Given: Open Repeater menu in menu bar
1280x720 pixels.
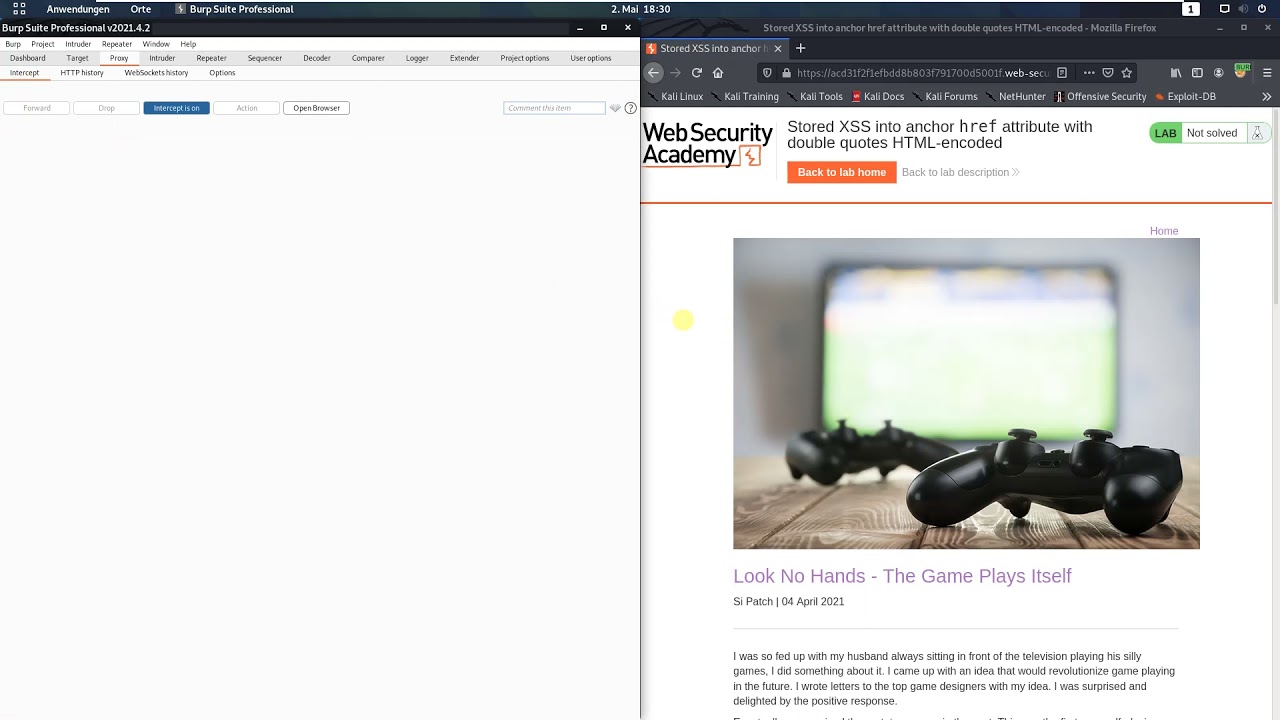Looking at the screenshot, I should 117,44.
